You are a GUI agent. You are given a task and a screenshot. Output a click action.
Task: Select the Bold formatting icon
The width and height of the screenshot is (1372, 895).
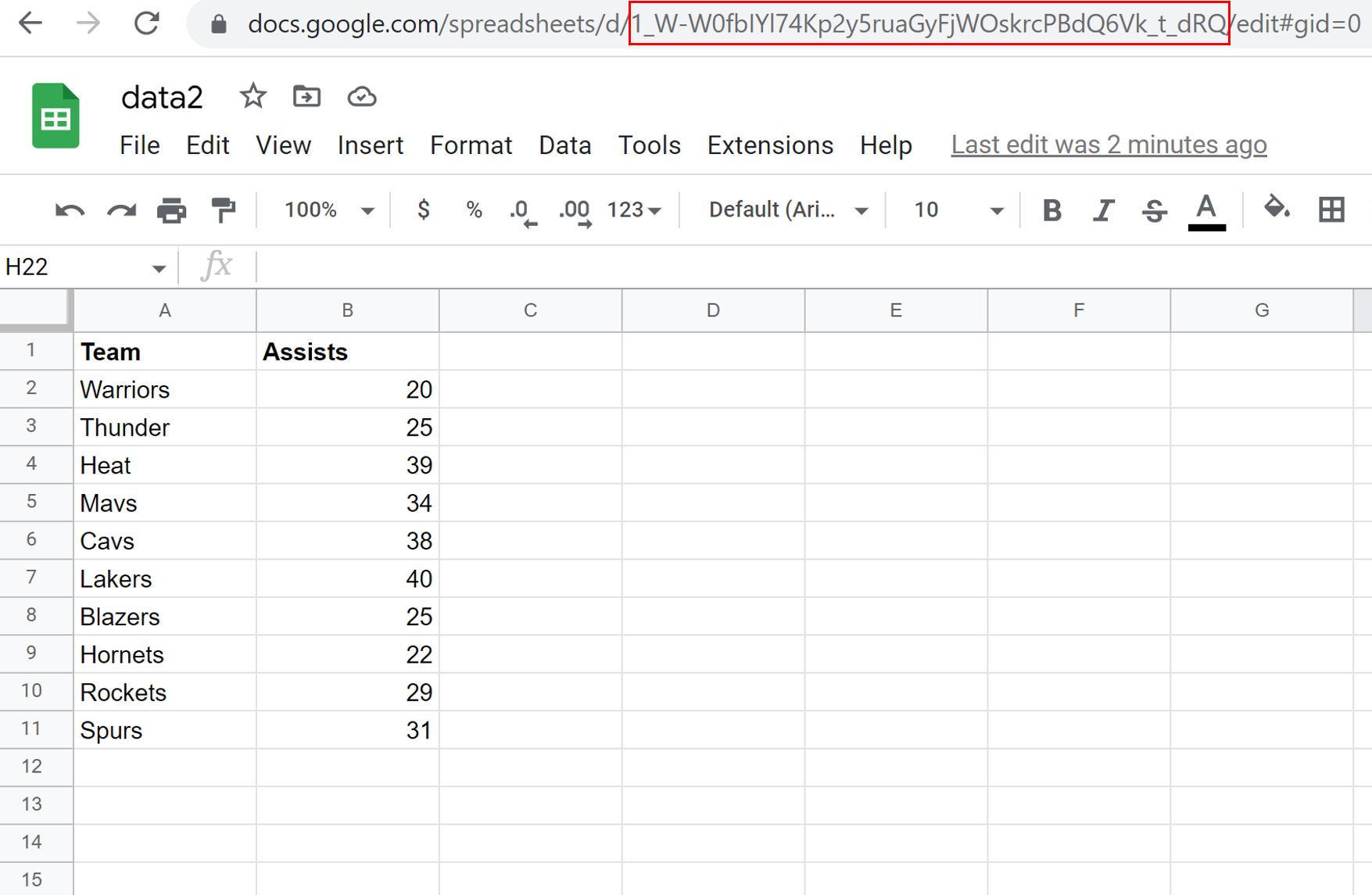click(1051, 209)
